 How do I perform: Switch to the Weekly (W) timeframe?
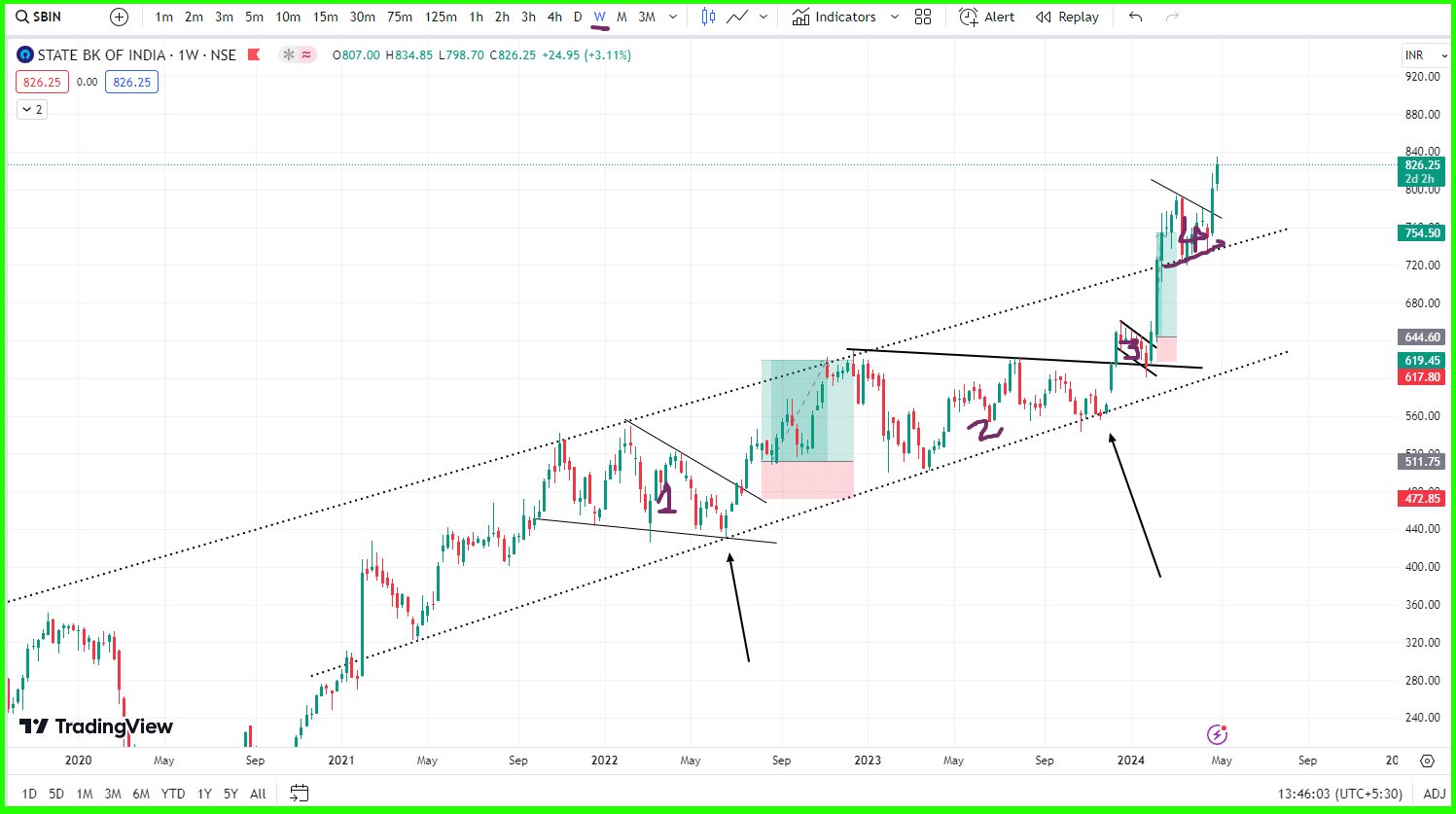coord(599,17)
